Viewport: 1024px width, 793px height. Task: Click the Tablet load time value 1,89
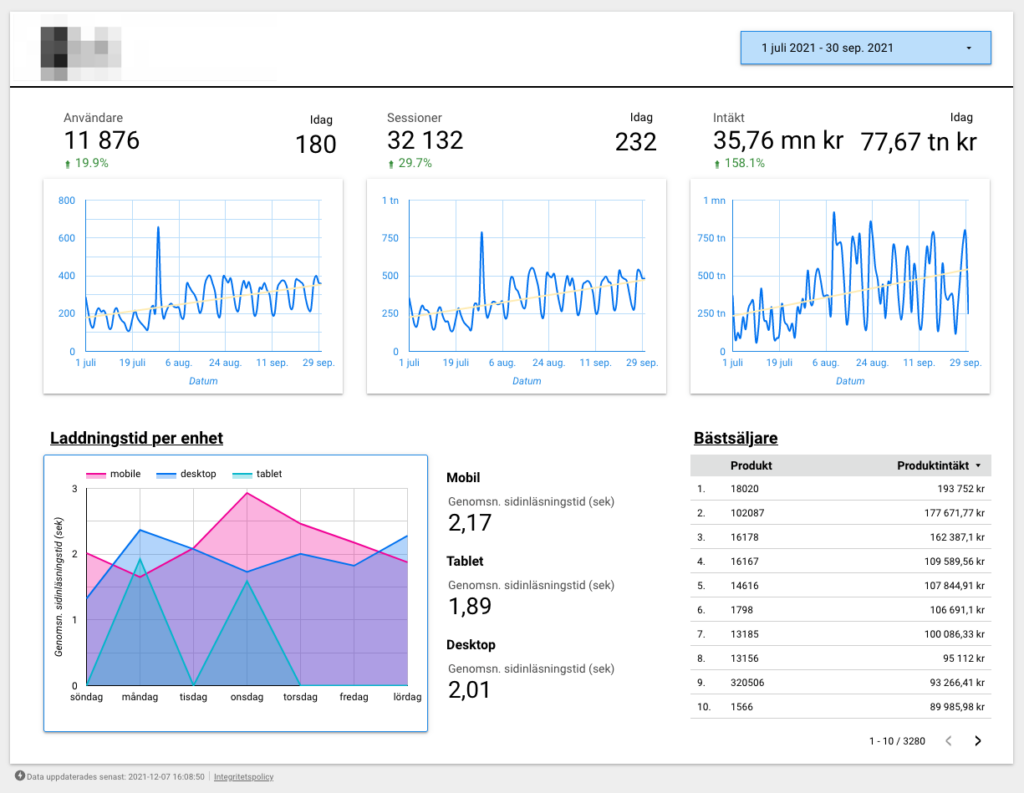[470, 606]
